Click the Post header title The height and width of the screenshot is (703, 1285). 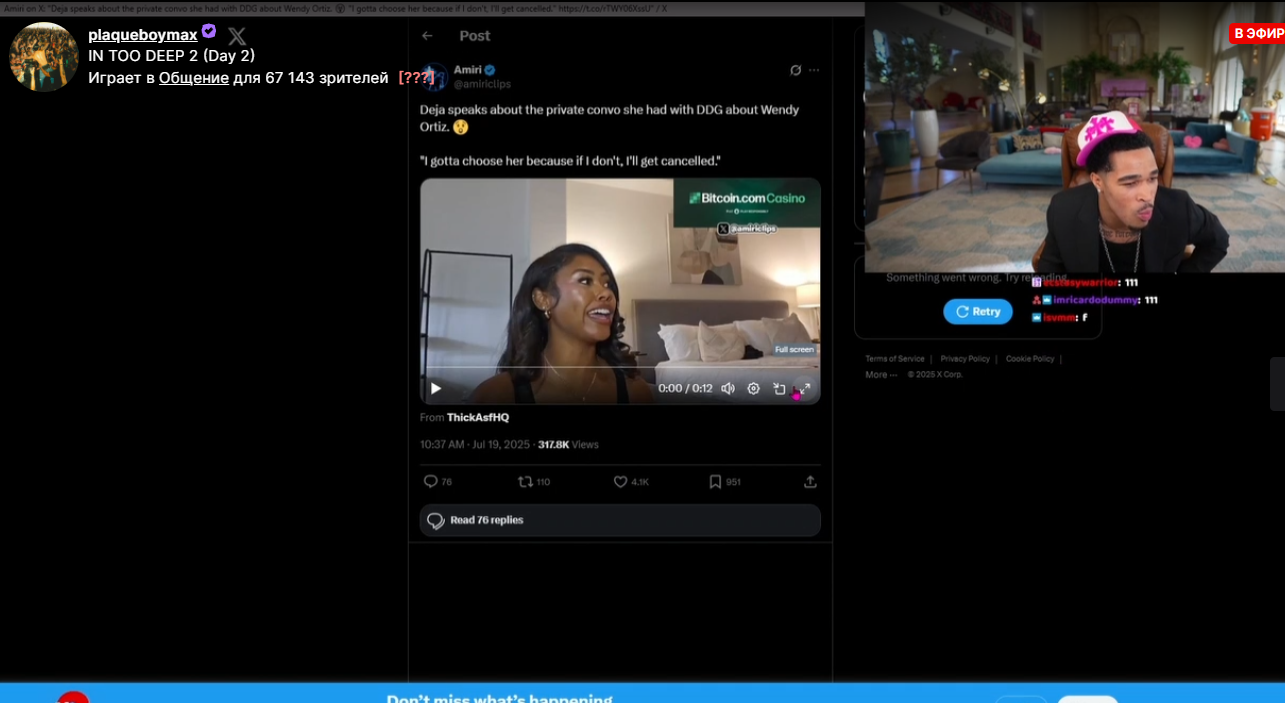tap(475, 36)
